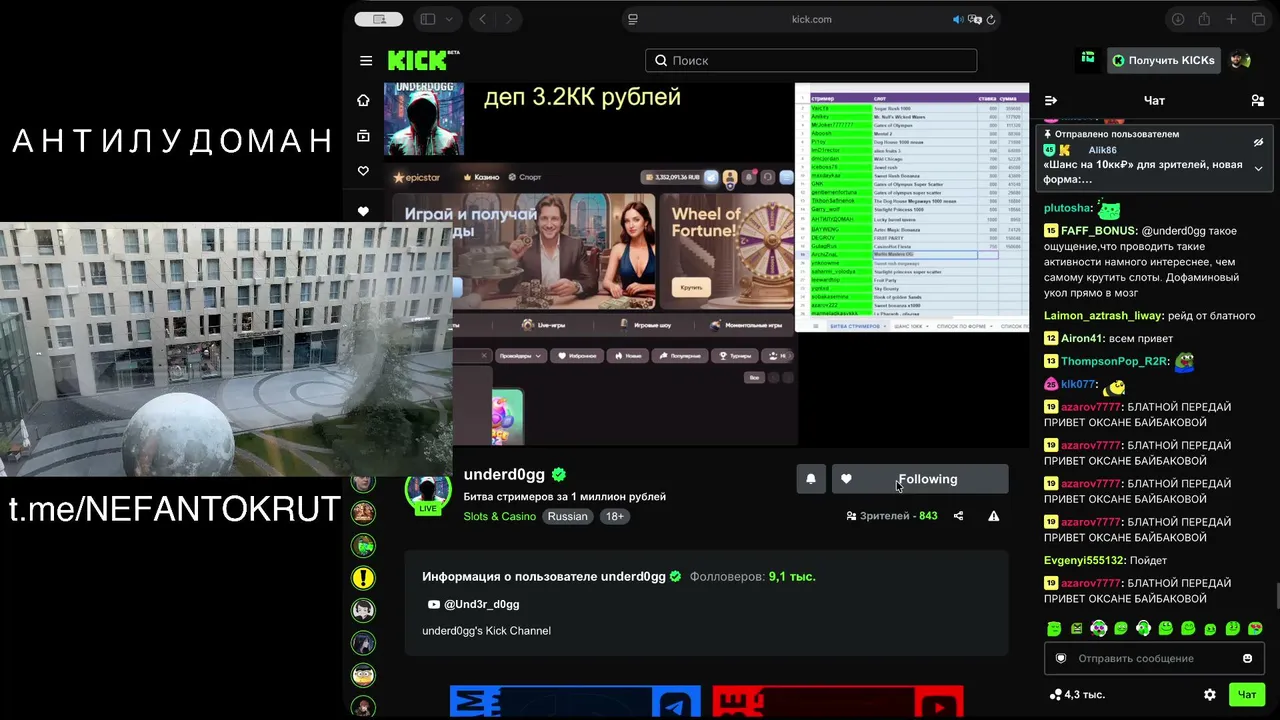Click the Отправить сообщение chat input
Image resolution: width=1280 pixels, height=720 pixels.
pyautogui.click(x=1154, y=658)
